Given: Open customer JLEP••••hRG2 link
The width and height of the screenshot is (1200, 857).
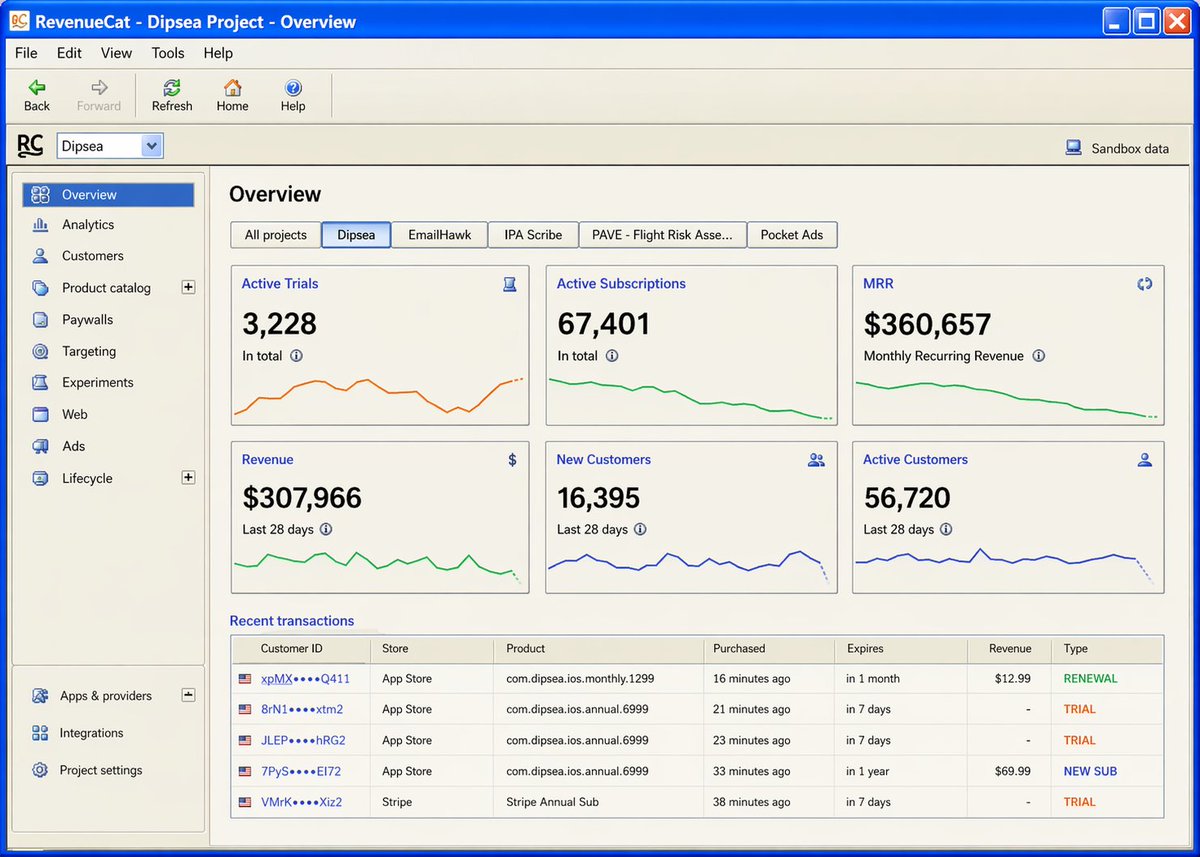Looking at the screenshot, I should [304, 741].
